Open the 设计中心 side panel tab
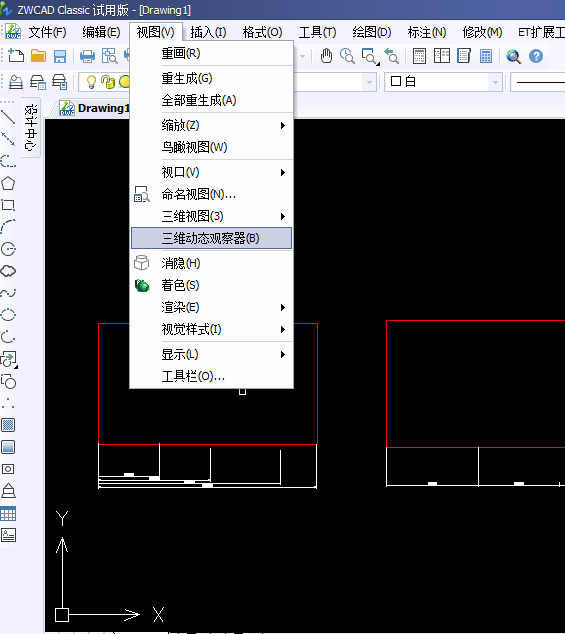The height and width of the screenshot is (634, 565). (x=31, y=127)
